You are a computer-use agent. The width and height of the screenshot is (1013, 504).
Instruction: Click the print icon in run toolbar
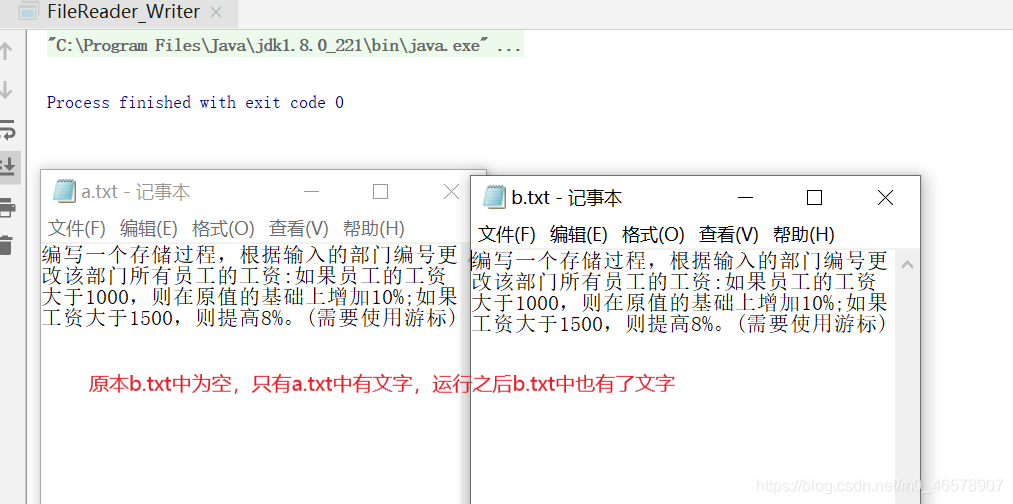tap(7, 207)
